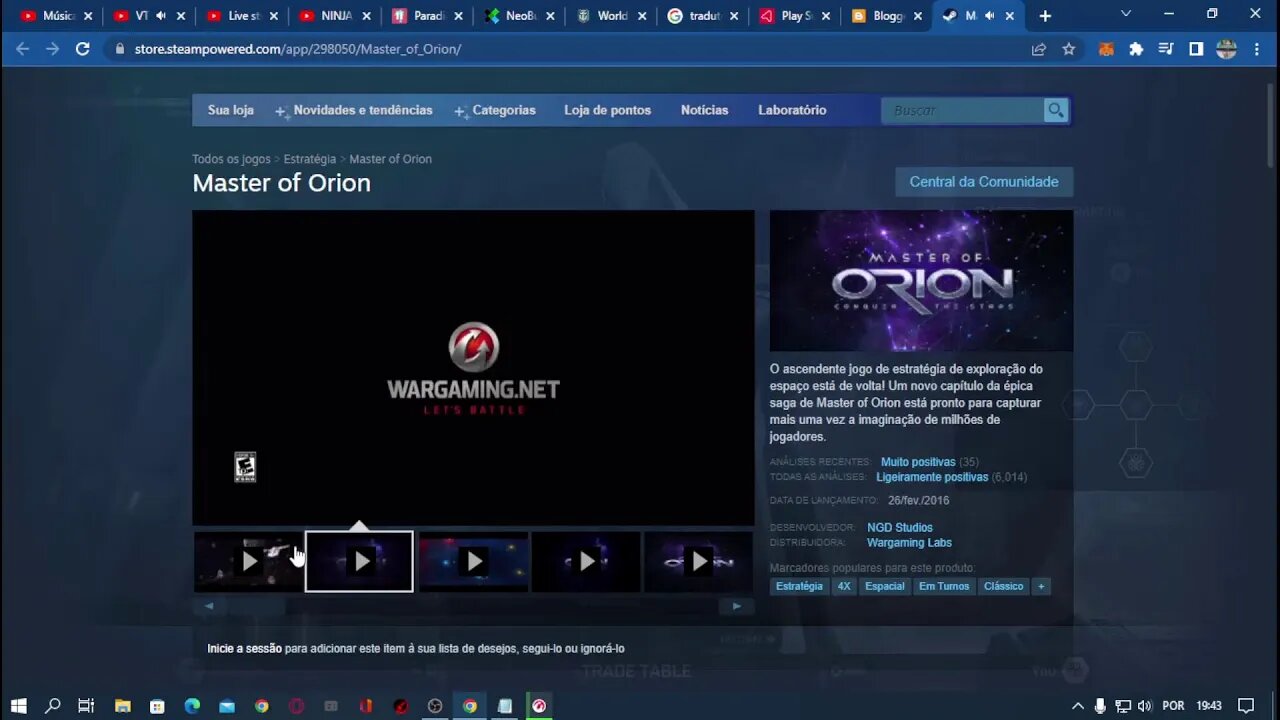The width and height of the screenshot is (1280, 720).
Task: Toggle the Chrome side panel icon
Action: 1196,49
